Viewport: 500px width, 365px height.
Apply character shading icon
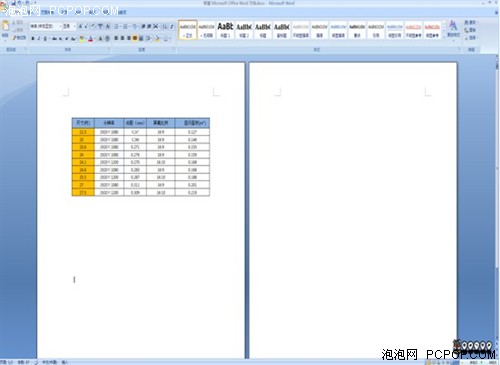click(x=100, y=39)
